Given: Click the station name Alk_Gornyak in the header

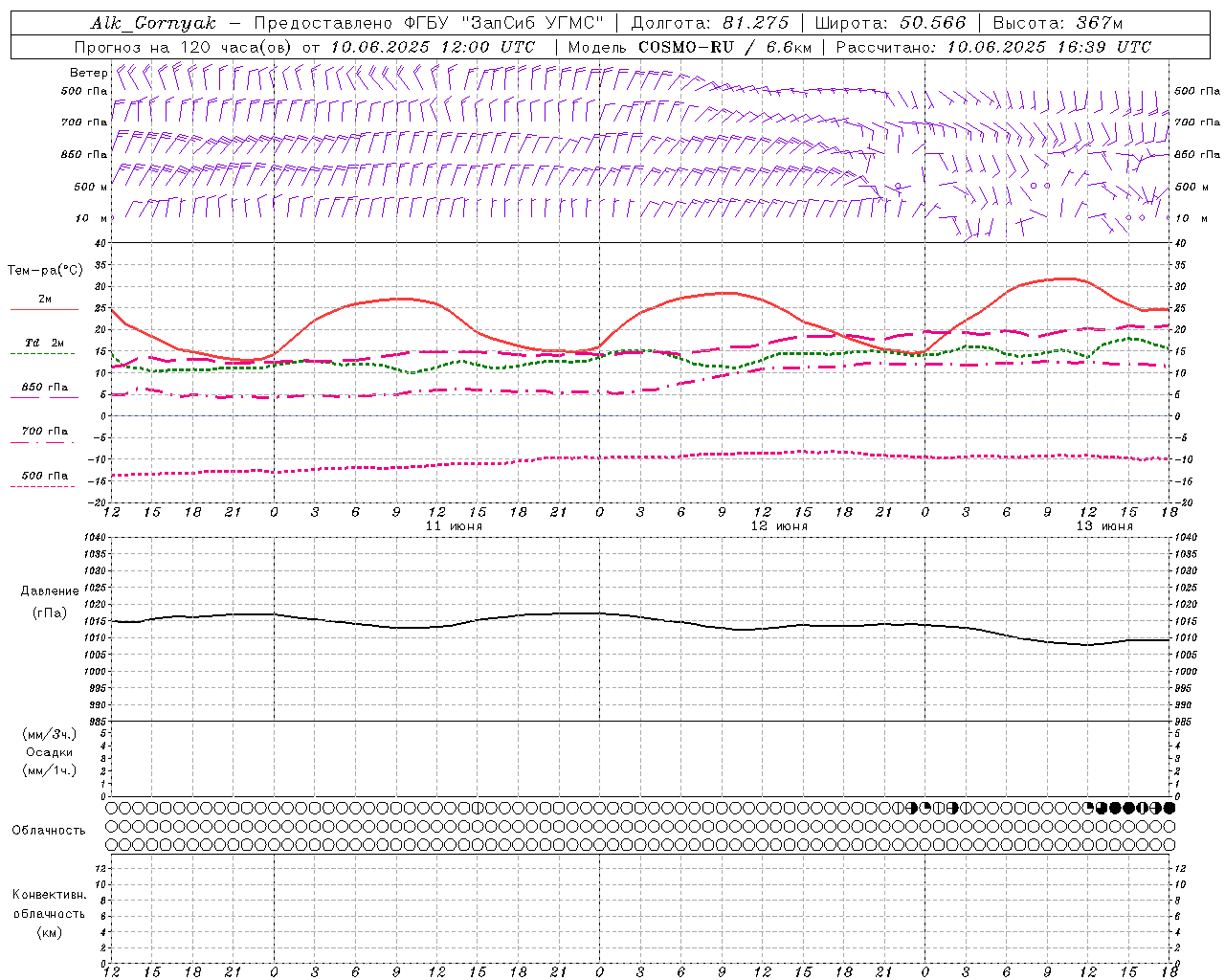Looking at the screenshot, I should (x=154, y=23).
